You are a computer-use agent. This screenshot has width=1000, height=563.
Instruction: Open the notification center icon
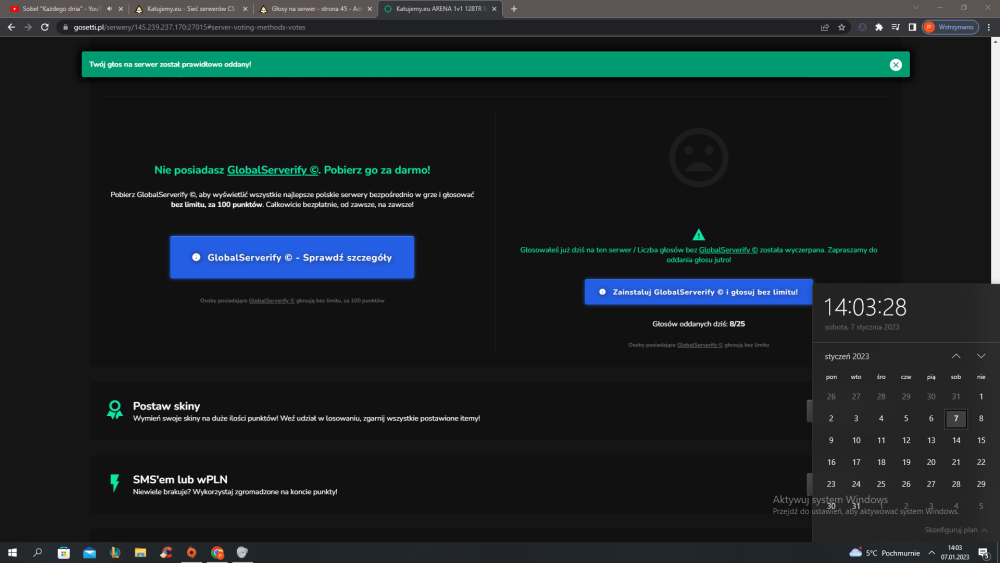coord(984,553)
